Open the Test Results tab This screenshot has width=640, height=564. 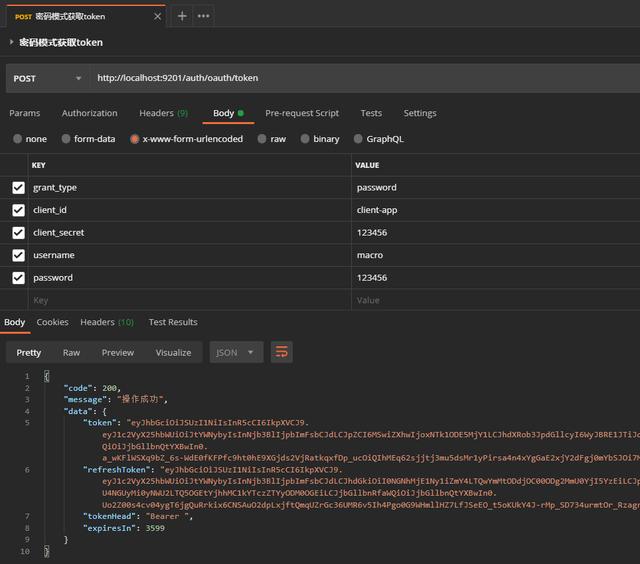coord(173,322)
